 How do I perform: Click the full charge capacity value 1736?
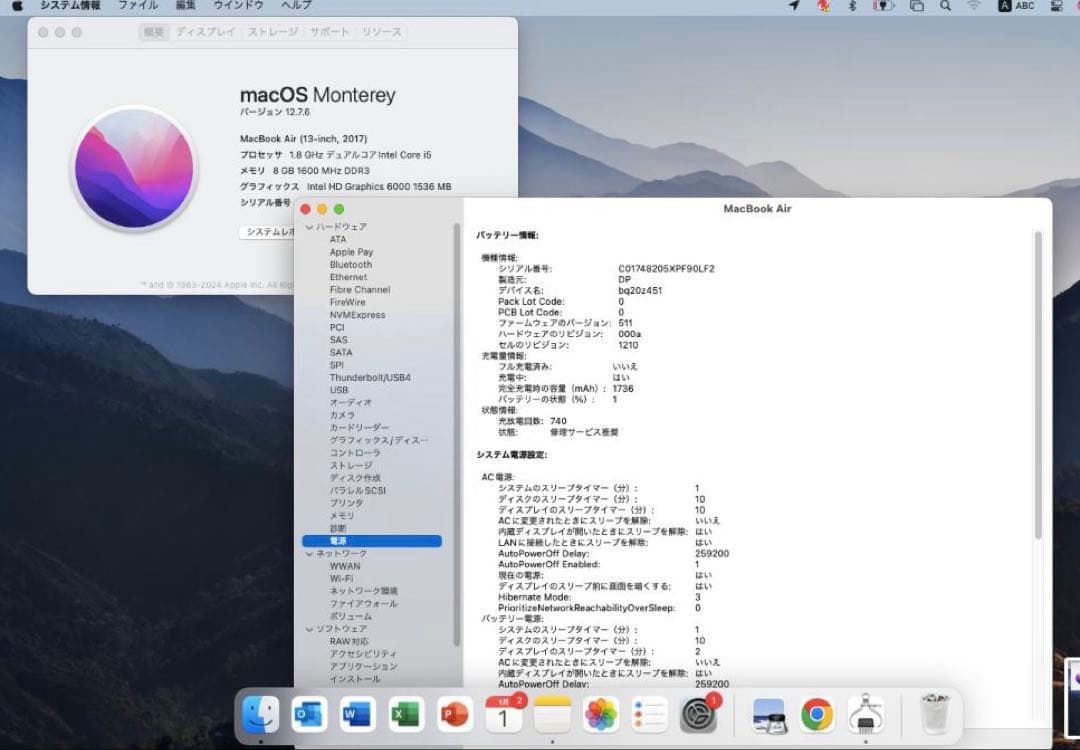point(623,388)
